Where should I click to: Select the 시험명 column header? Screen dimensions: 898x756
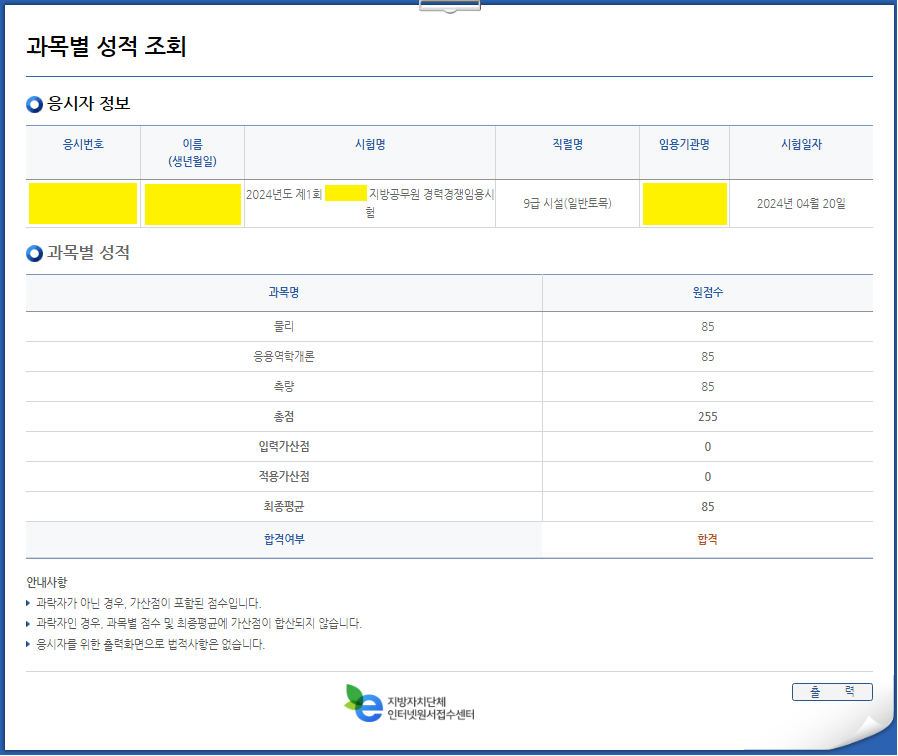[x=370, y=145]
